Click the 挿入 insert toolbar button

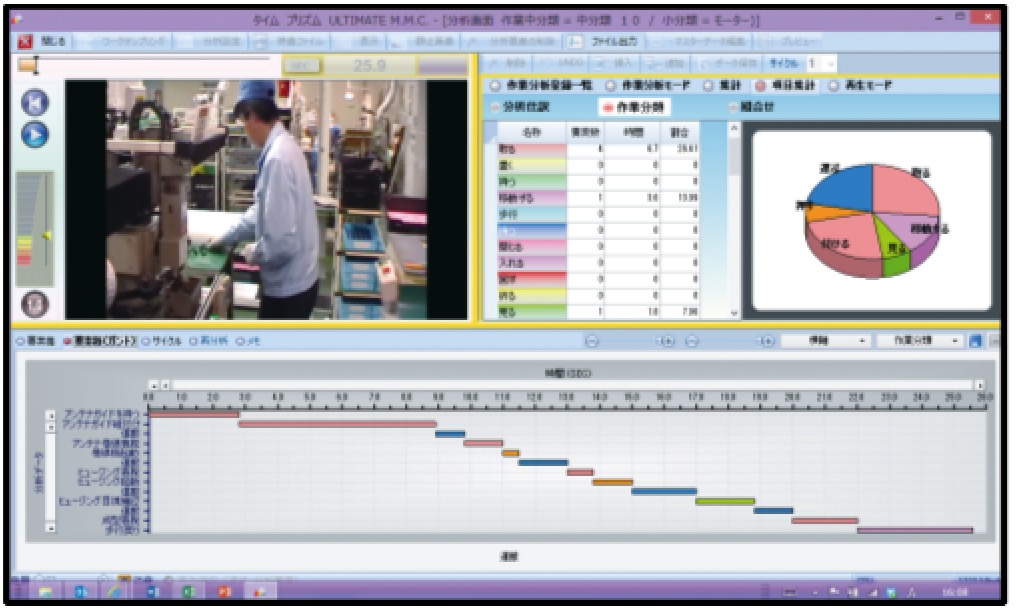click(614, 63)
